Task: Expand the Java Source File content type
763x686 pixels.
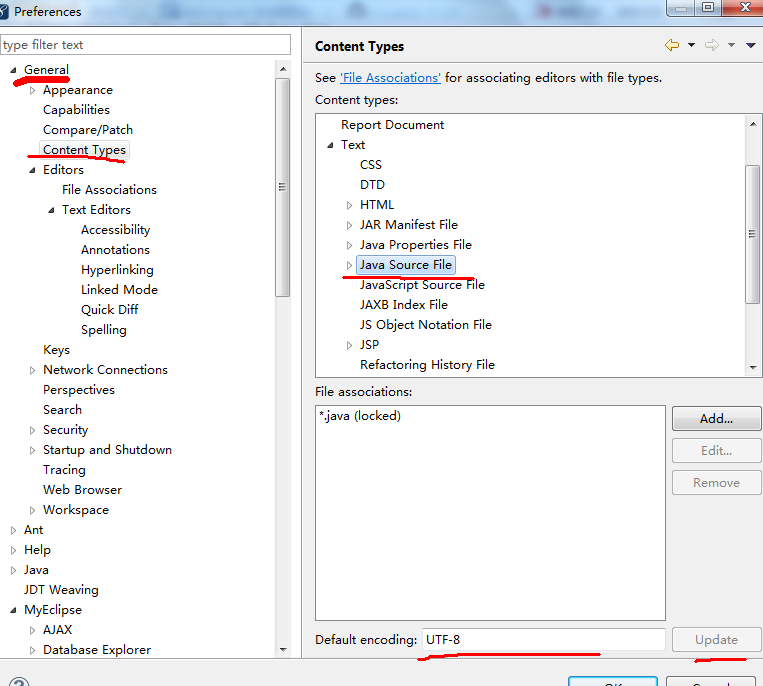Action: pyautogui.click(x=349, y=265)
